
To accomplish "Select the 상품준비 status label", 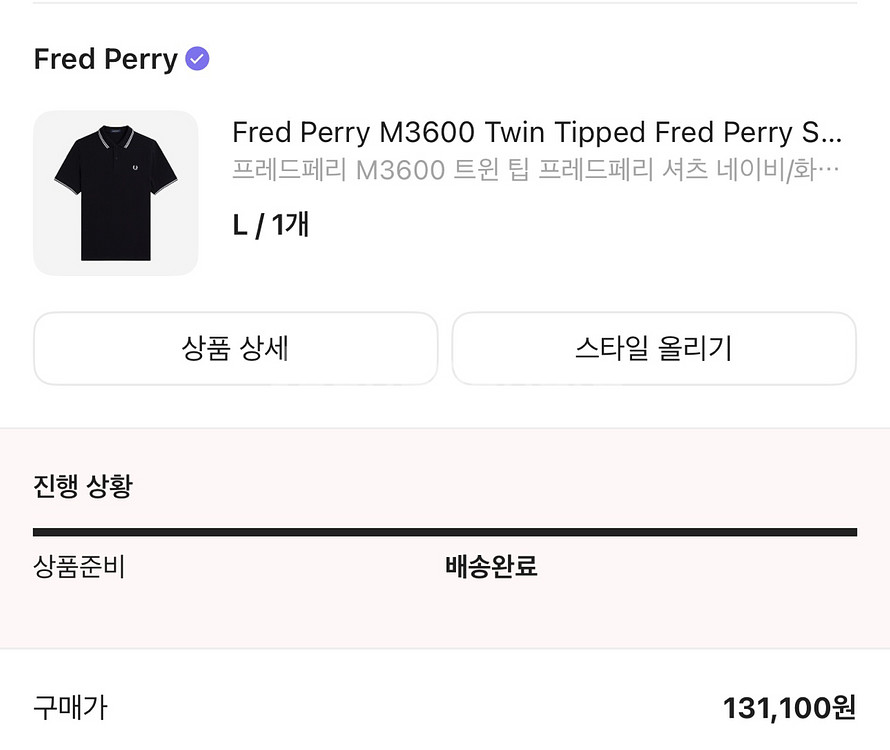I will pyautogui.click(x=80, y=566).
